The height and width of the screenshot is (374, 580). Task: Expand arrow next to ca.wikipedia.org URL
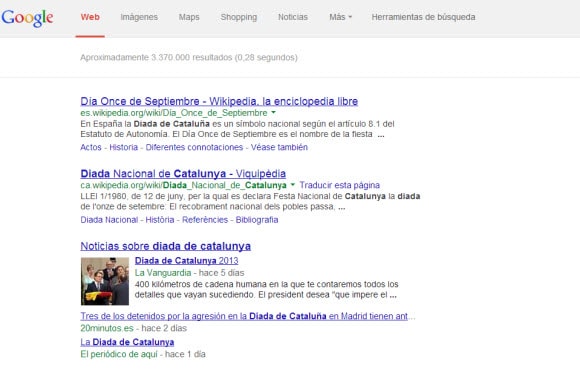(x=293, y=184)
